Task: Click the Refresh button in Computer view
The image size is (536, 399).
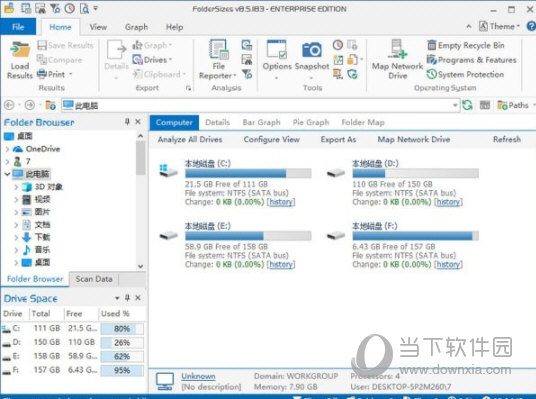Action: [507, 139]
